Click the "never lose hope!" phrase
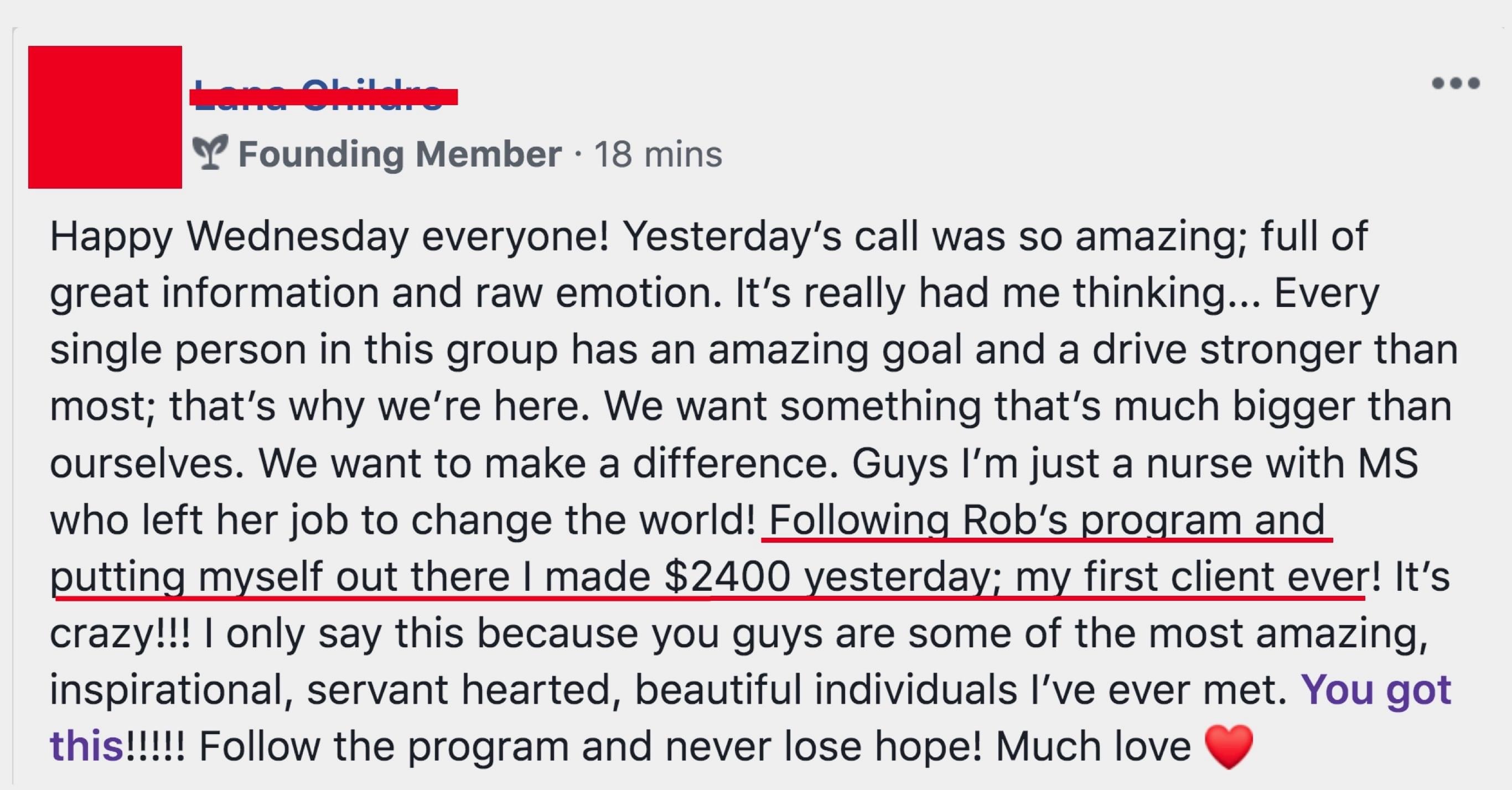 pos(824,746)
